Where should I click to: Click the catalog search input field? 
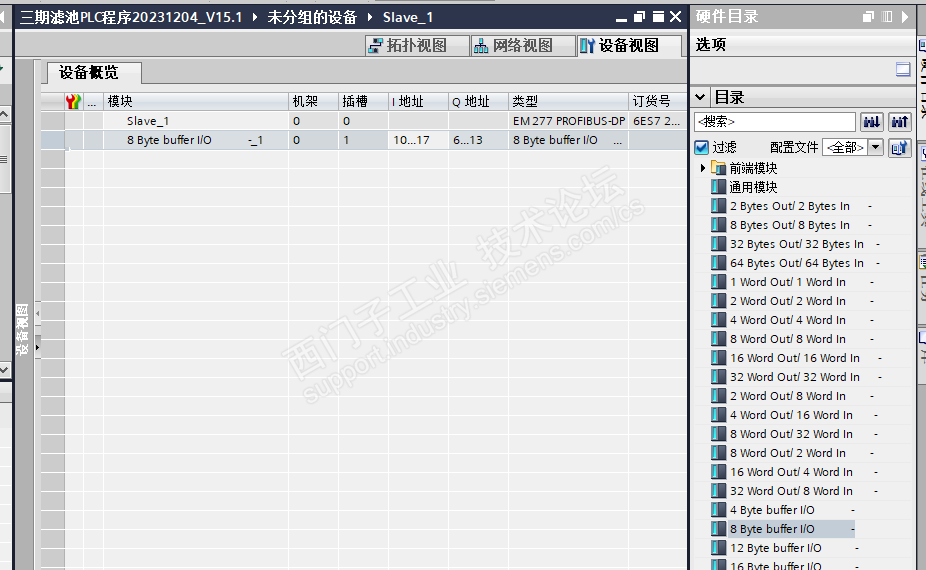[774, 122]
